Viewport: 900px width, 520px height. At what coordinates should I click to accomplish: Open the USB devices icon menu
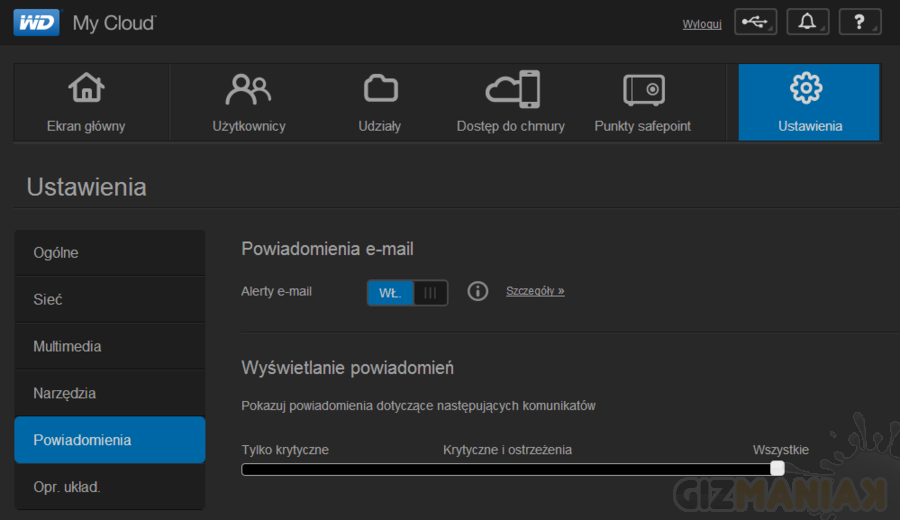point(755,22)
